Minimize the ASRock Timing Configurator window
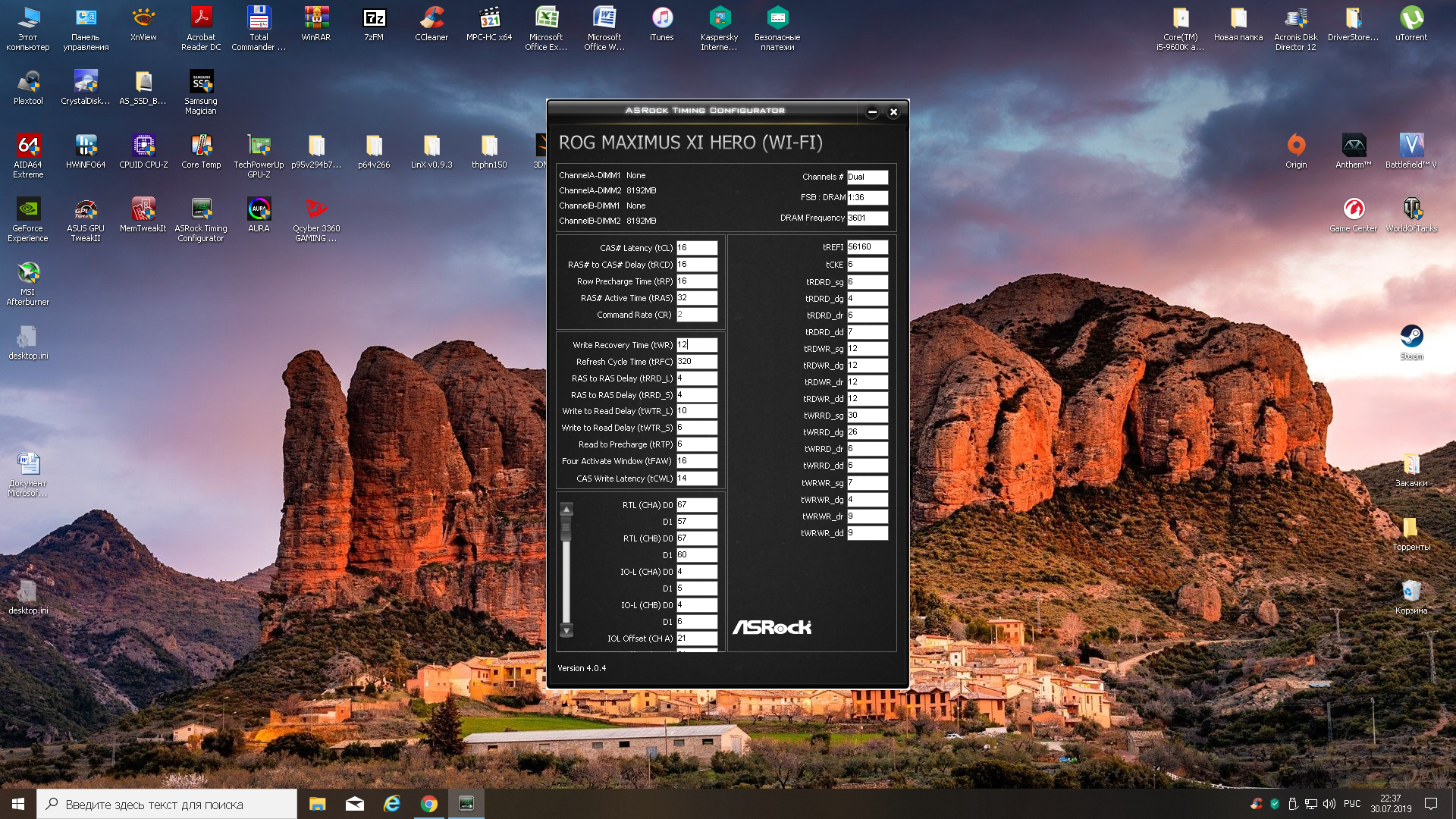Screen dimensions: 1456x819 [872, 112]
